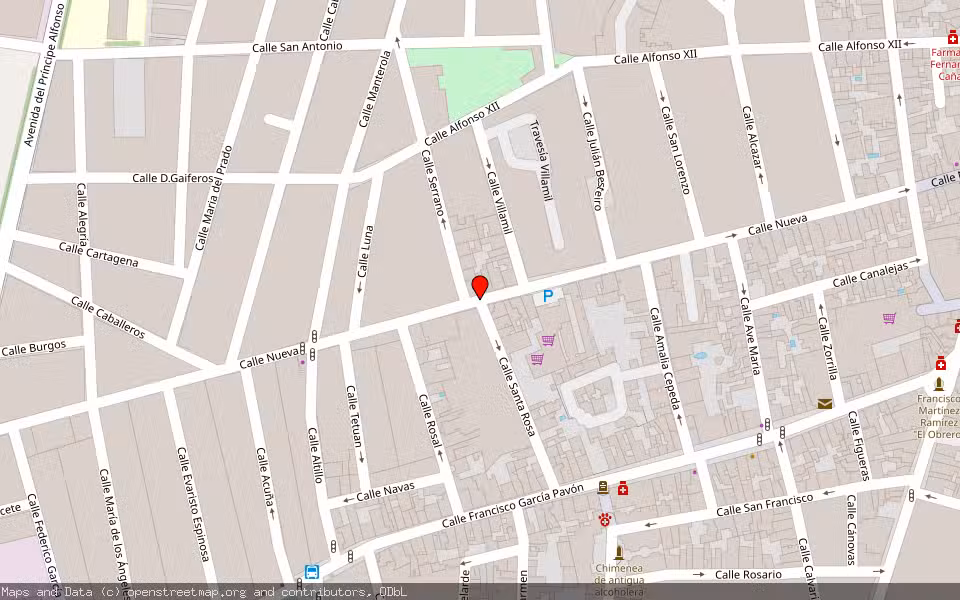This screenshot has height=600, width=960.
Task: Click the monument icon above Francisco Martínez Ramírez label
Action: (939, 384)
